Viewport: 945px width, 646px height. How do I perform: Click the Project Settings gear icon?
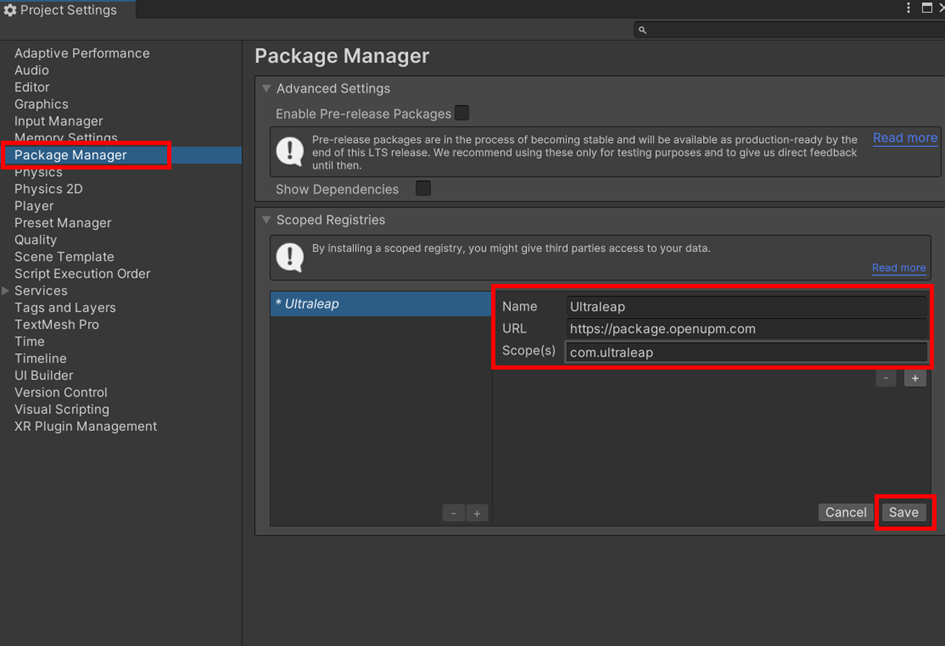10,10
